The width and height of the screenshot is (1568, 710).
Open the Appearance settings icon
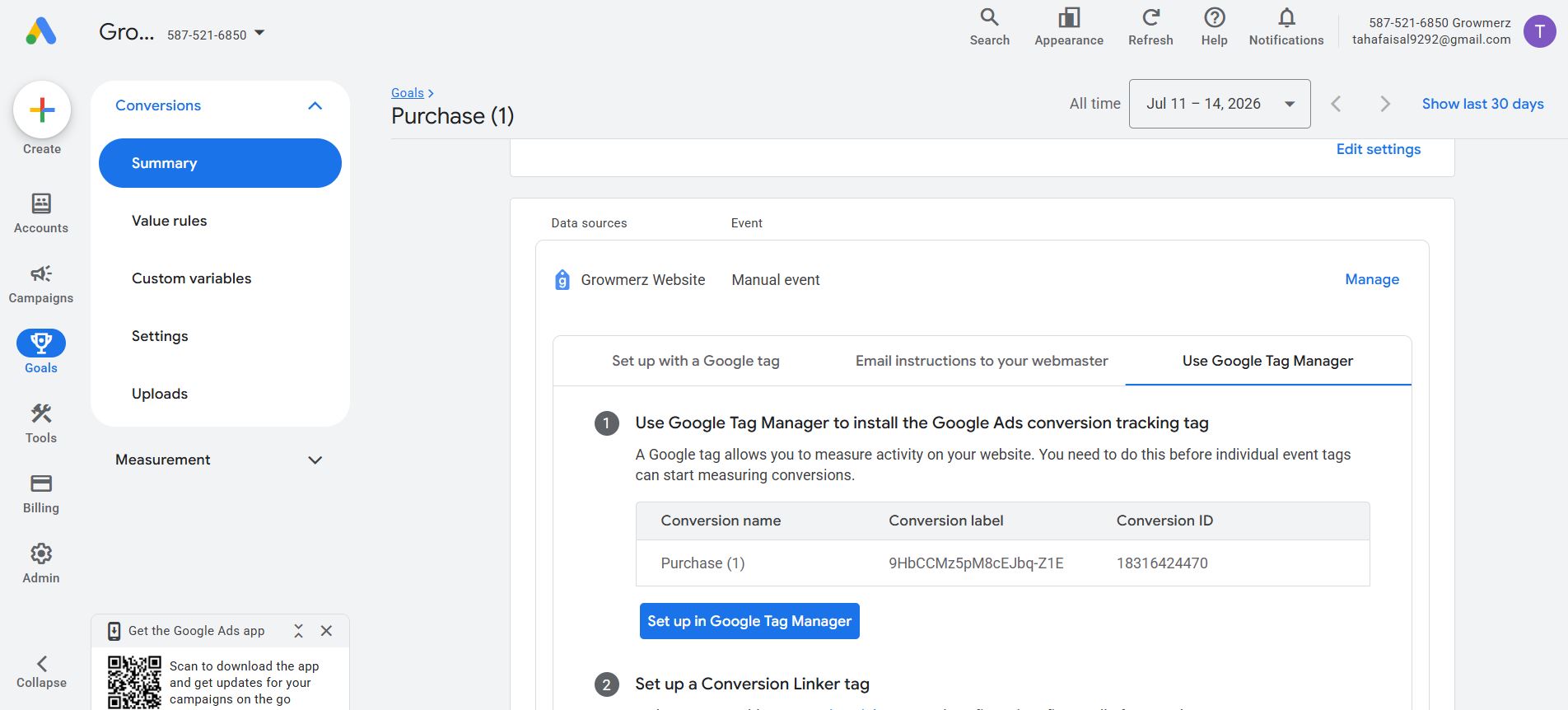point(1069,17)
